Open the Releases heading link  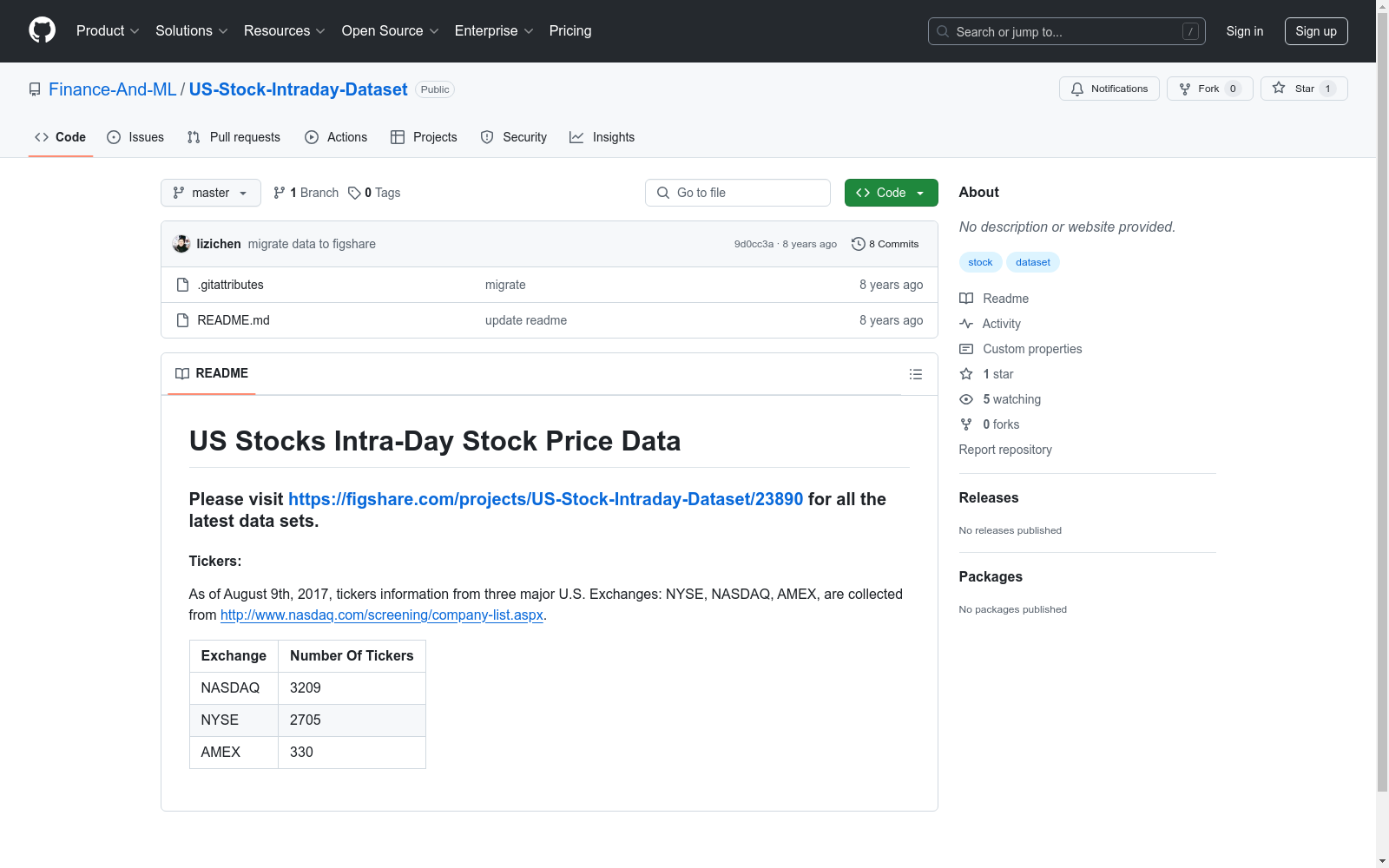[x=989, y=497]
